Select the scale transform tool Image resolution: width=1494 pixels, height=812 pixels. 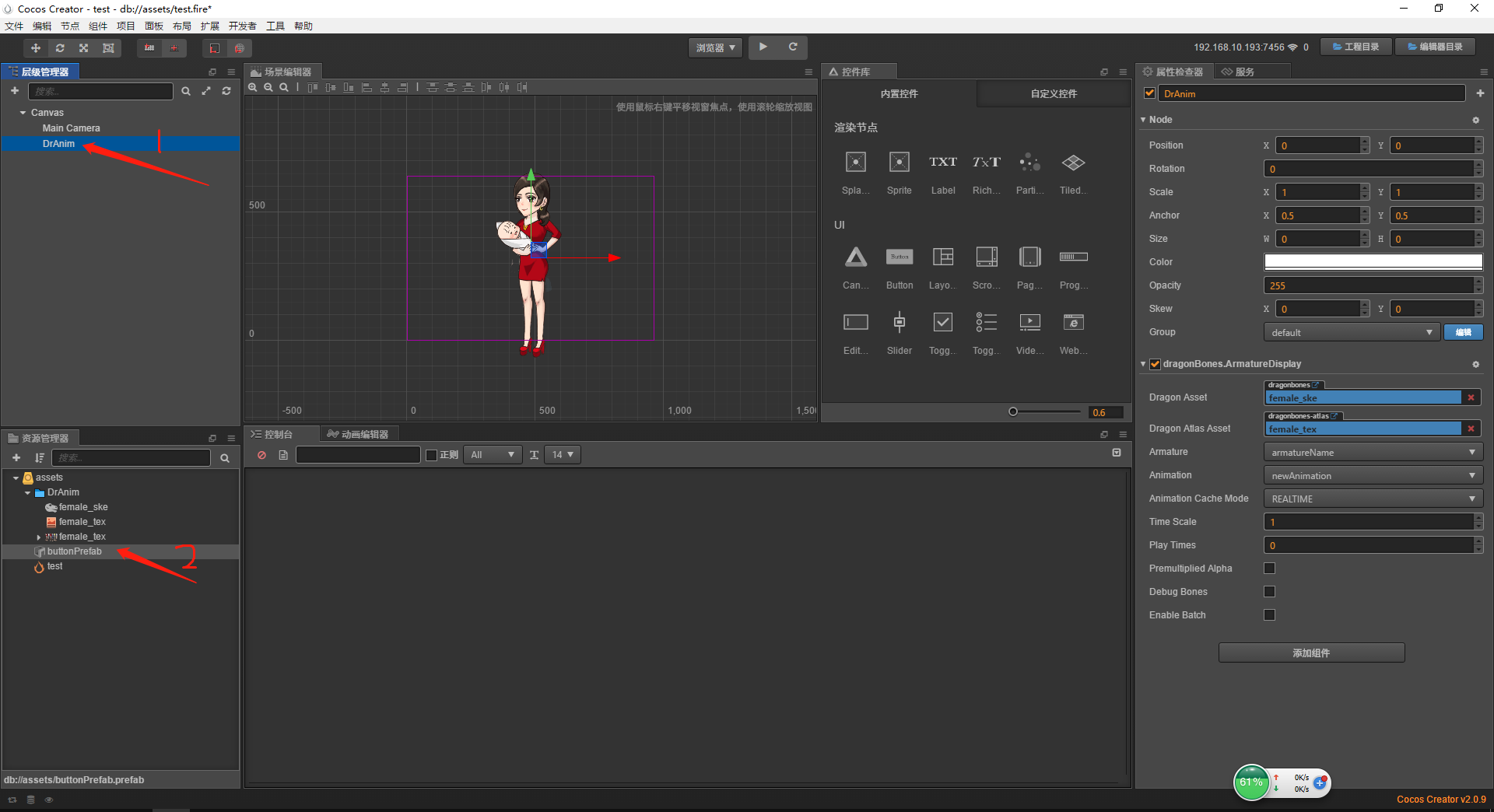point(84,48)
